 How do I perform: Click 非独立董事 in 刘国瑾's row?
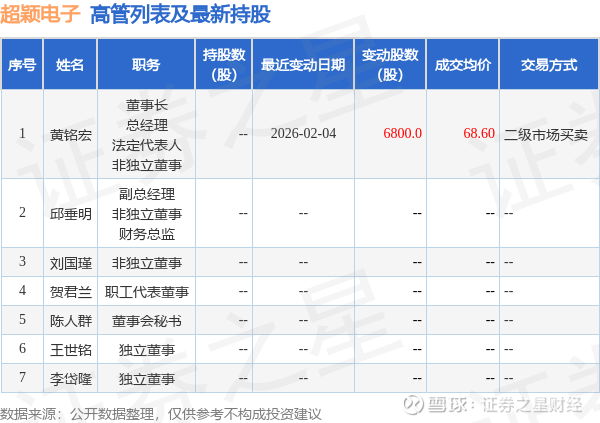[x=147, y=263]
